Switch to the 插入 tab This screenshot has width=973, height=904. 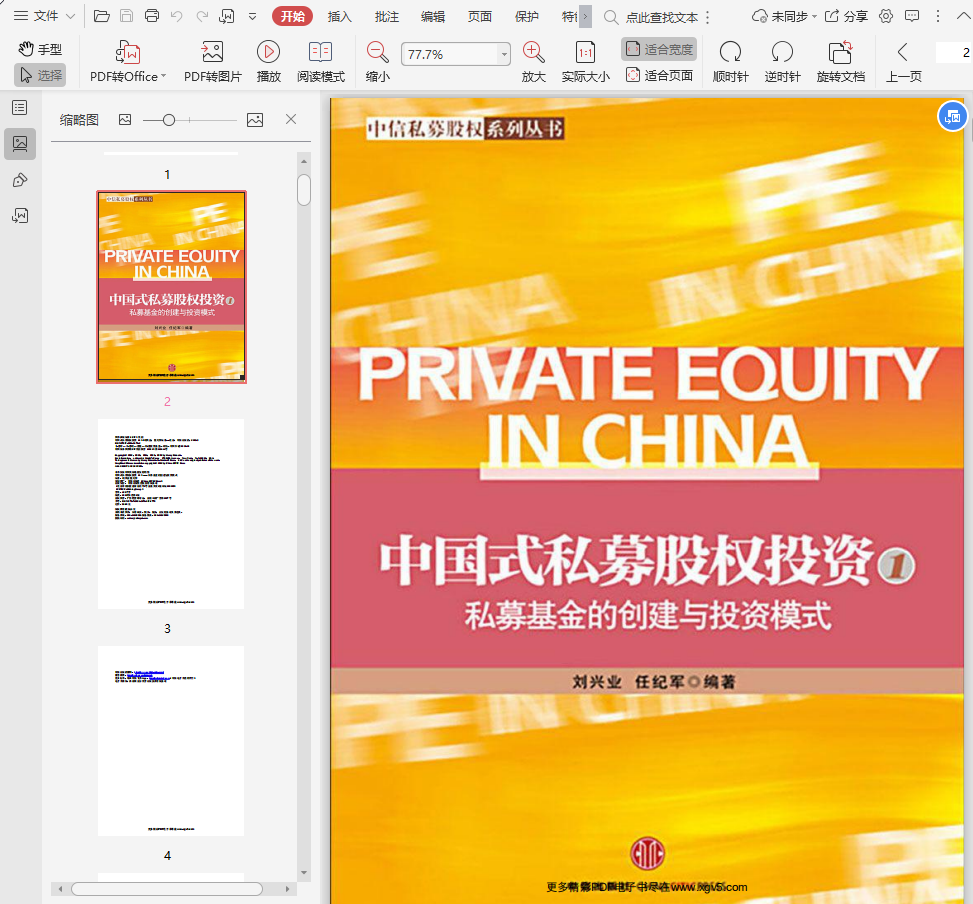(339, 17)
